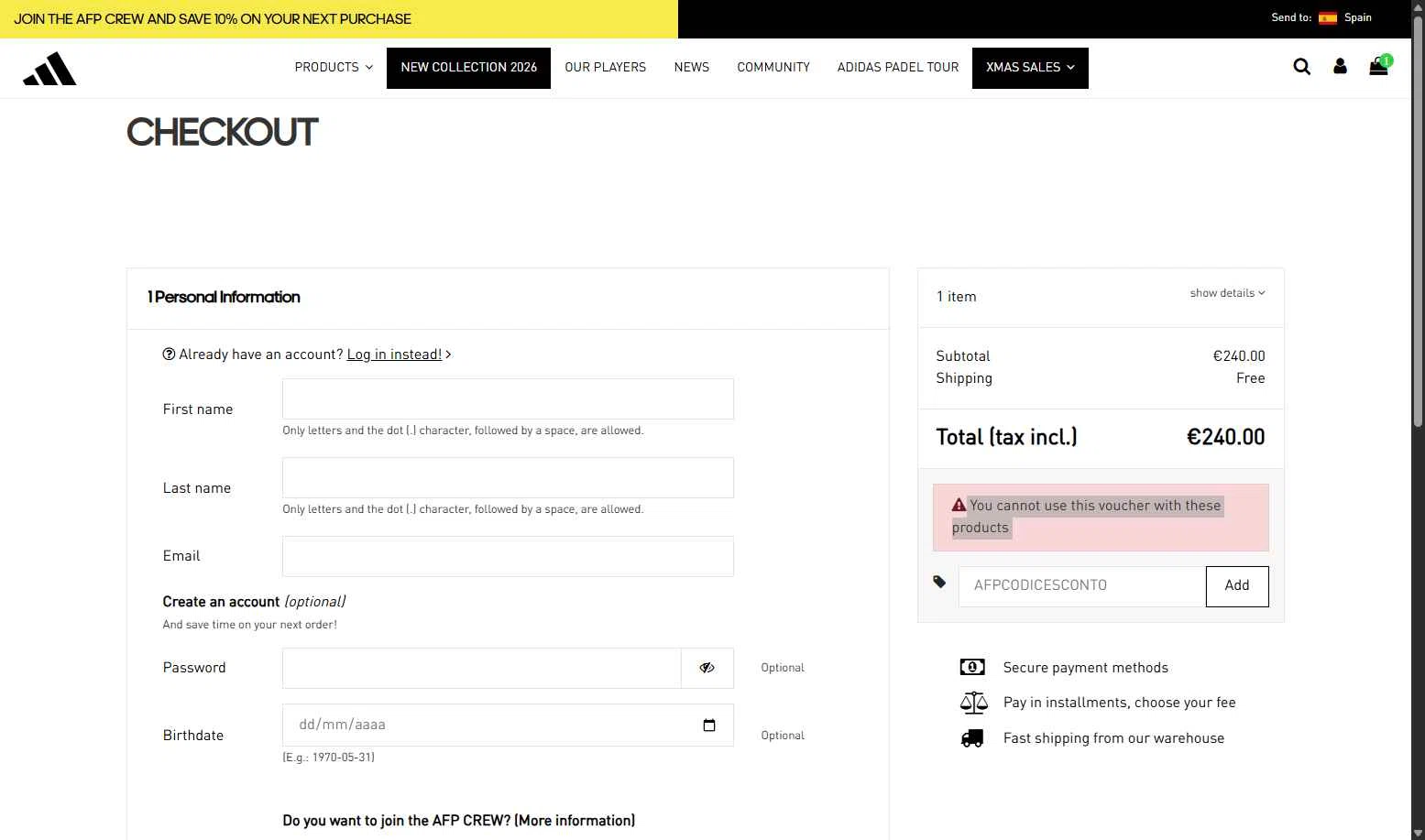Click the AFPCODICESCONTO voucher code field
This screenshot has width=1425, height=840.
pos(1081,586)
